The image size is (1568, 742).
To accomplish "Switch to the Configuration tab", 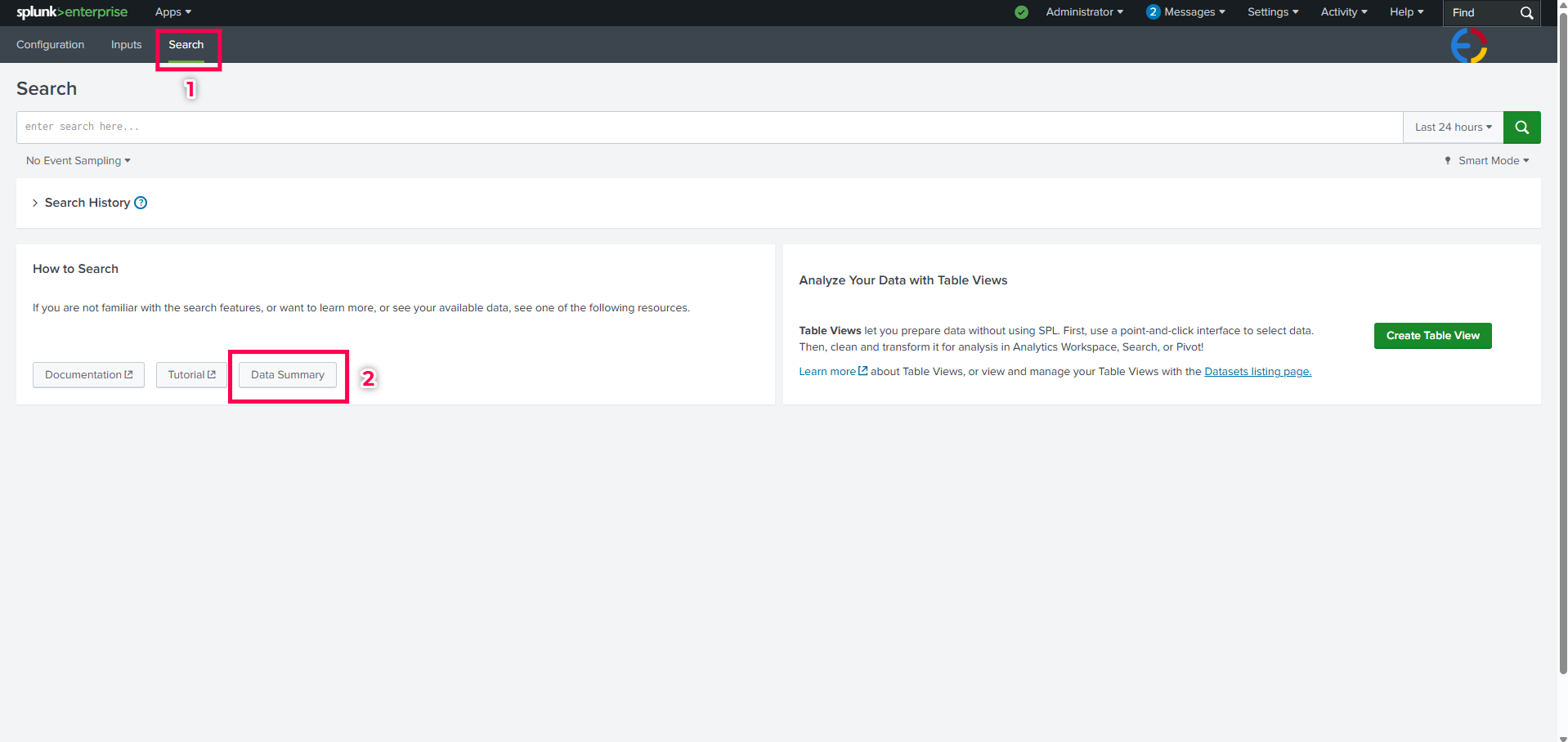I will click(50, 44).
